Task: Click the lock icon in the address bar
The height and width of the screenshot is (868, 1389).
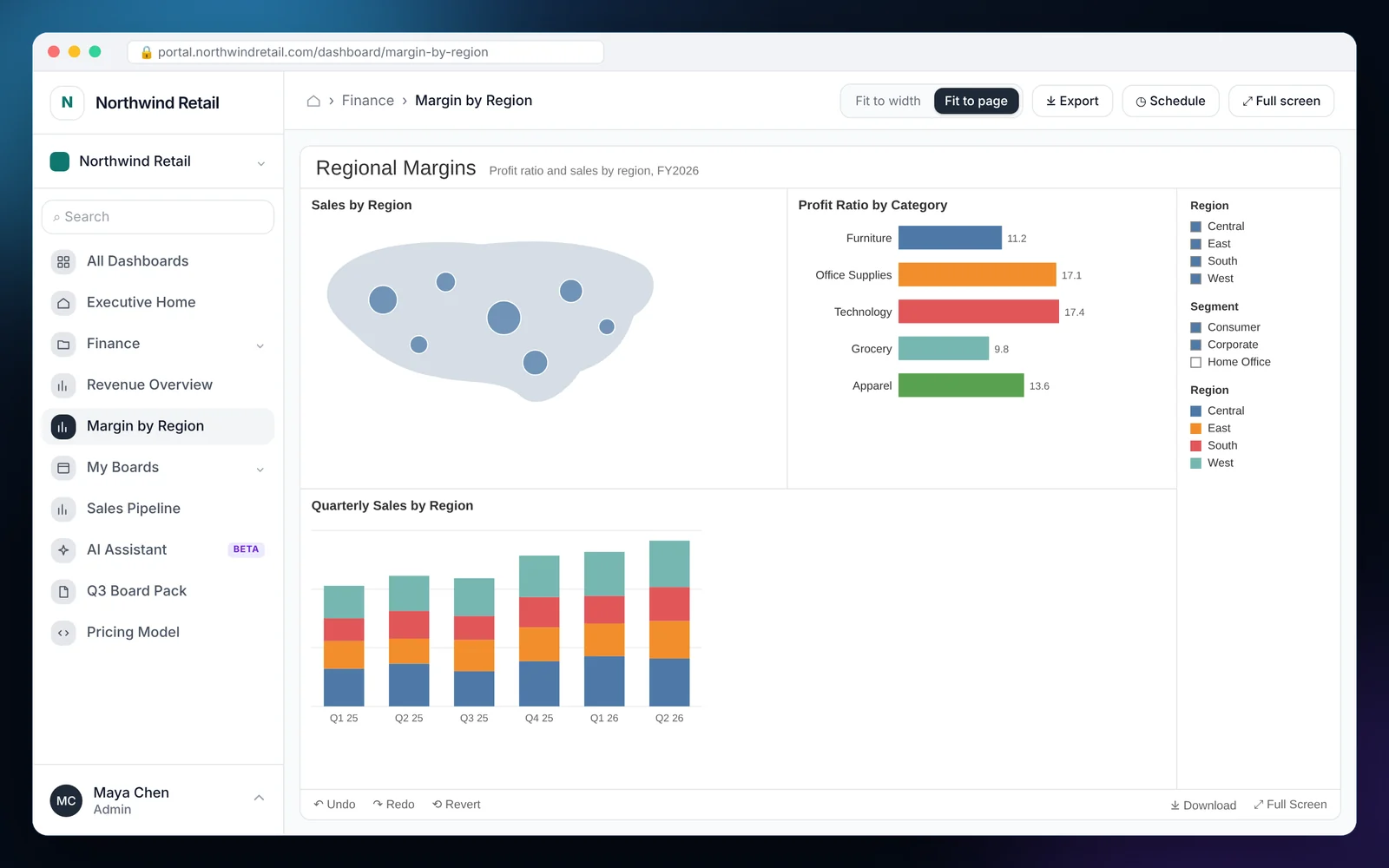Action: pos(147,52)
